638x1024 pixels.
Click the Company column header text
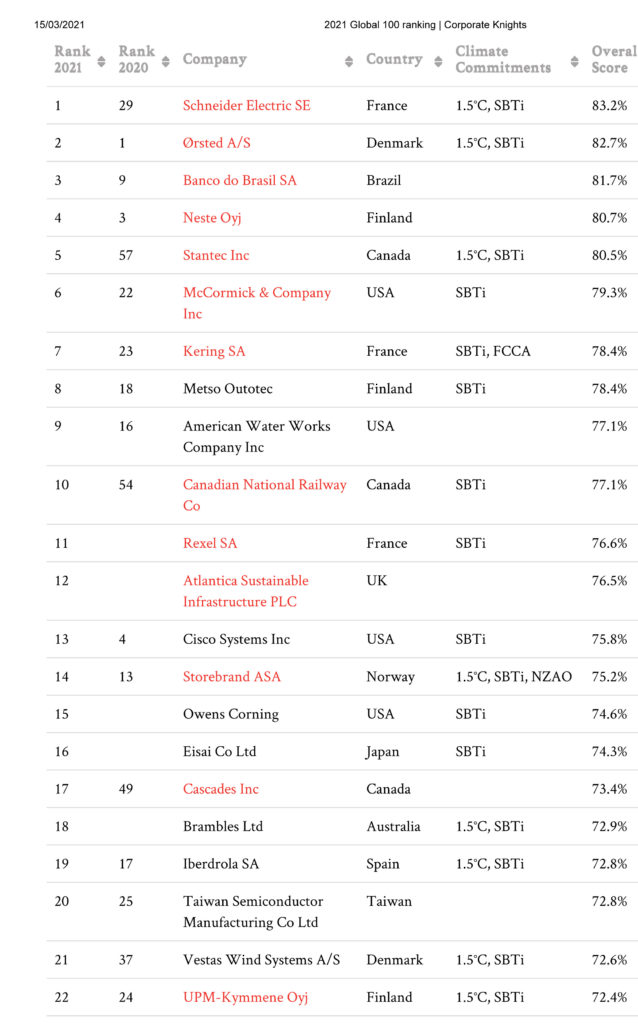pos(215,59)
